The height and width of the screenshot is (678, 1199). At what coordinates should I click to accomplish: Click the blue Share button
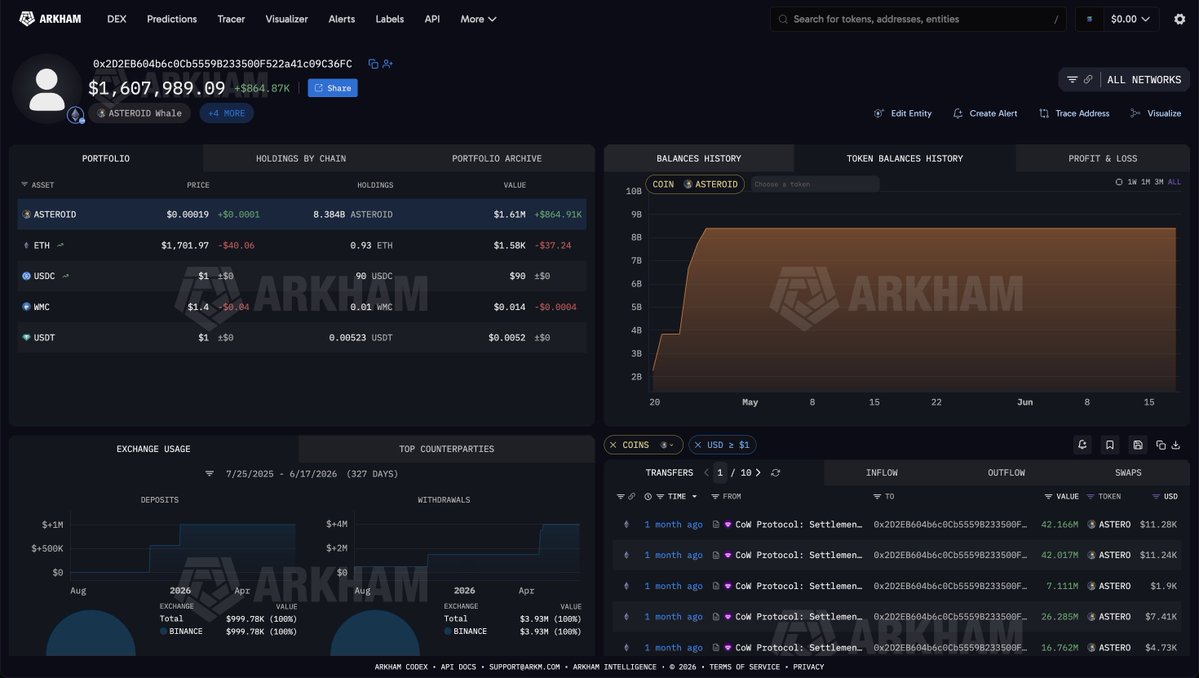click(x=333, y=88)
